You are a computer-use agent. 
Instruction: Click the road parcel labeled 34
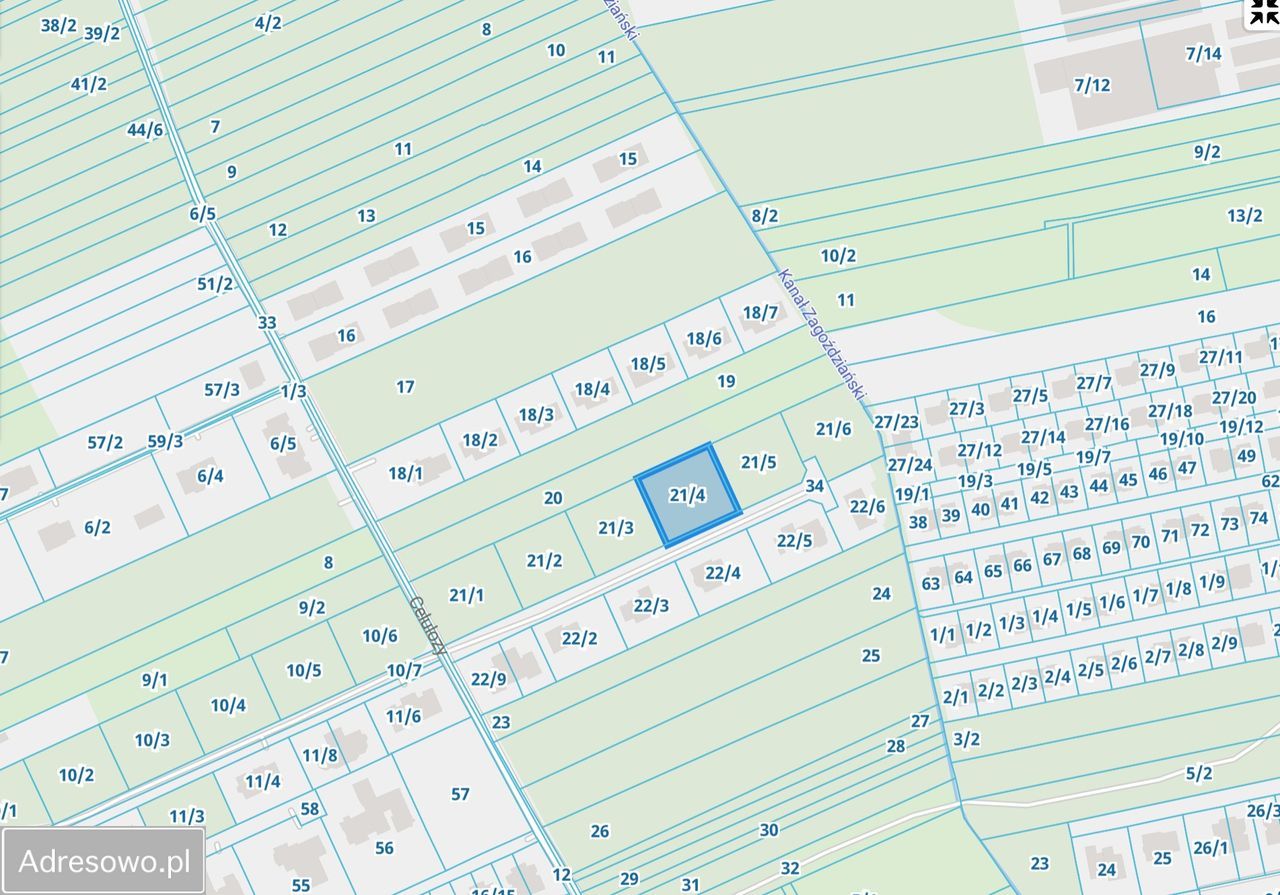(x=815, y=485)
